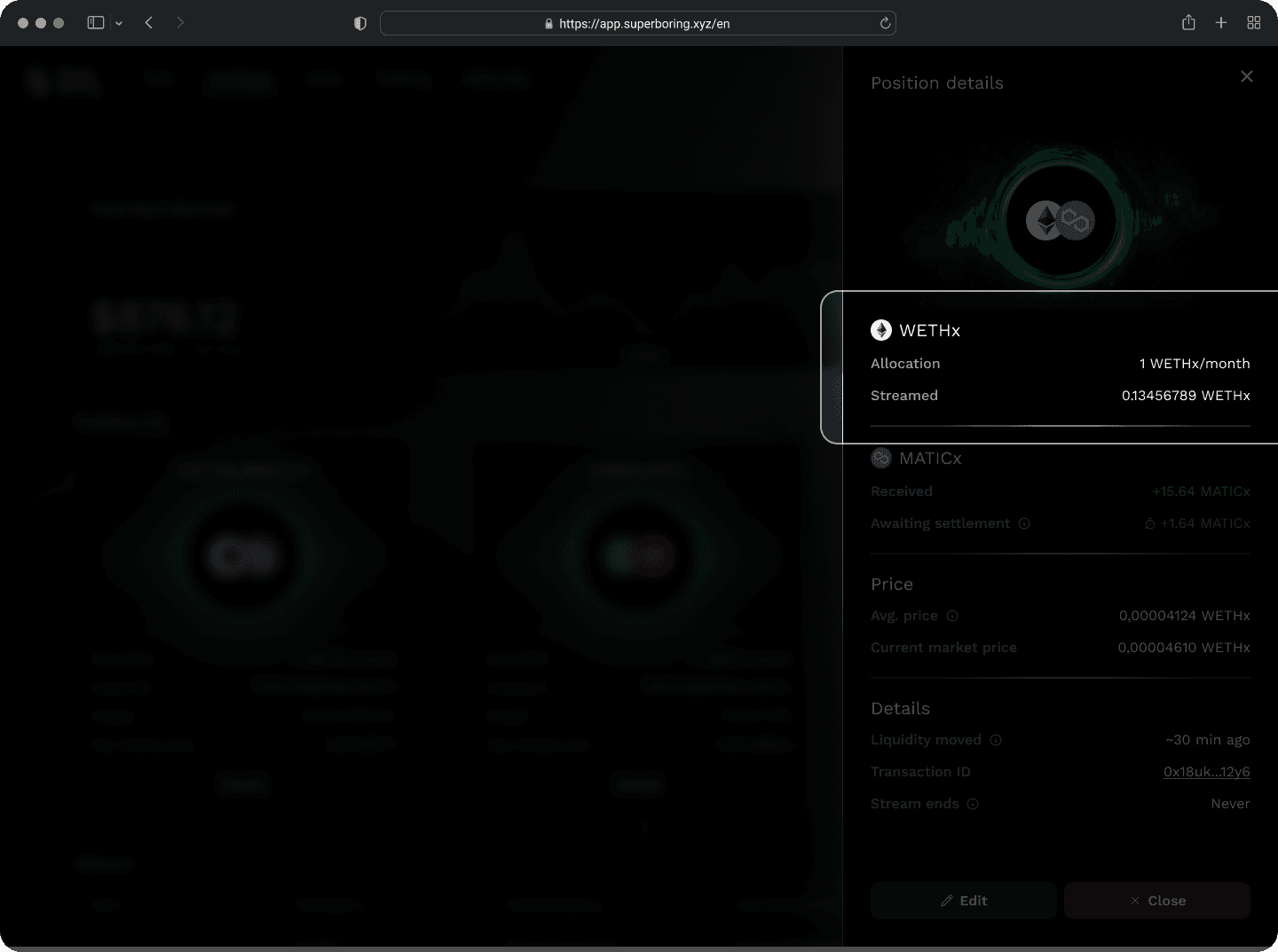Click the 'Price' section heading
The image size is (1278, 952).
point(892,584)
